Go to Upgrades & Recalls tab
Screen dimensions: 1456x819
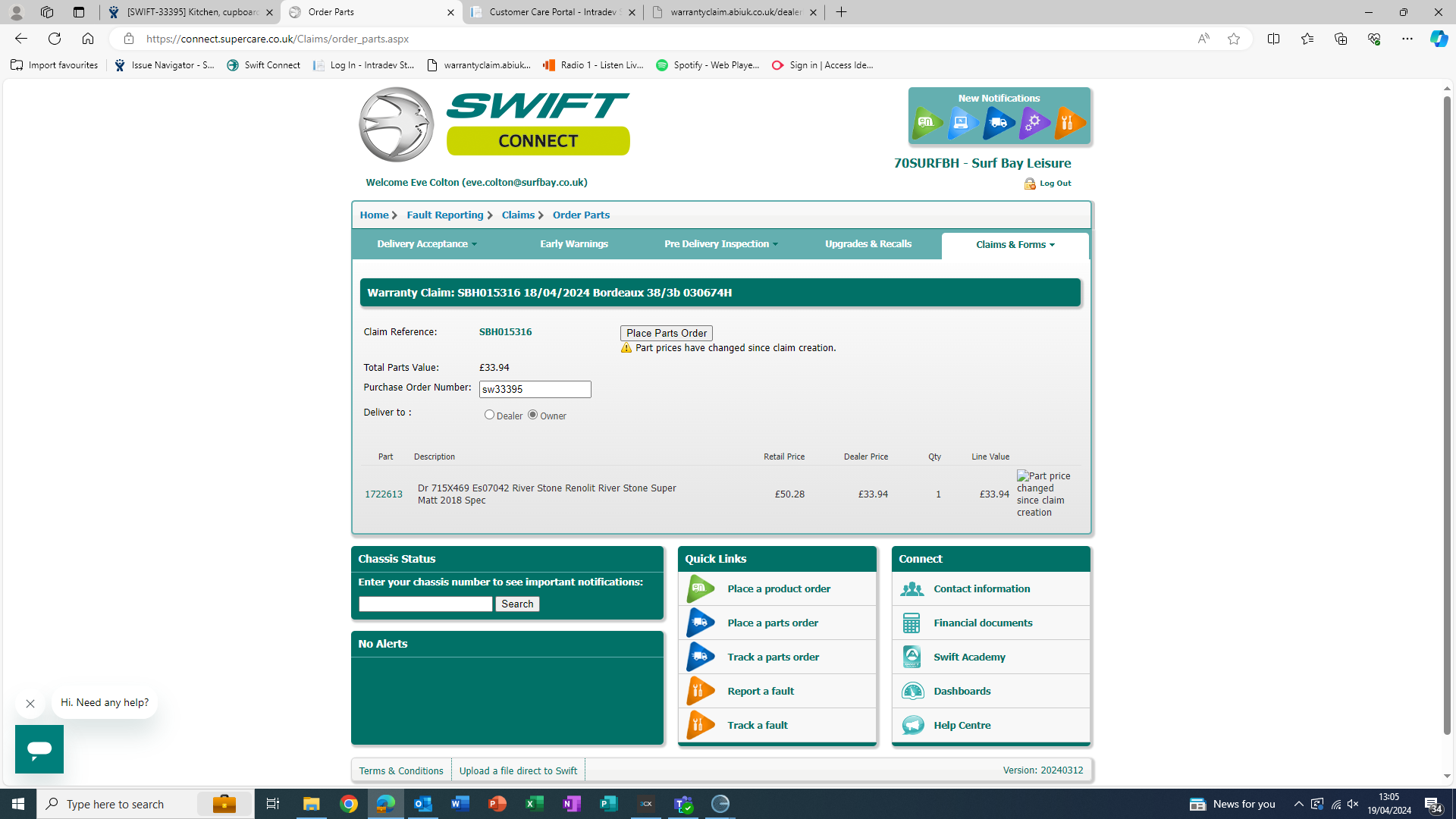(x=868, y=244)
